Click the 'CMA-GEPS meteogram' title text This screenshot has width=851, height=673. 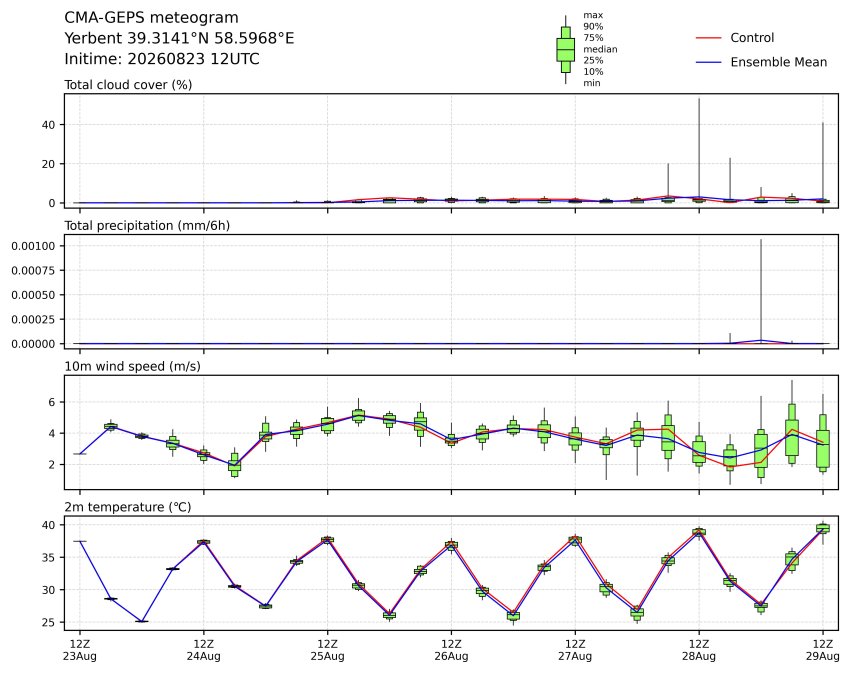(x=151, y=17)
